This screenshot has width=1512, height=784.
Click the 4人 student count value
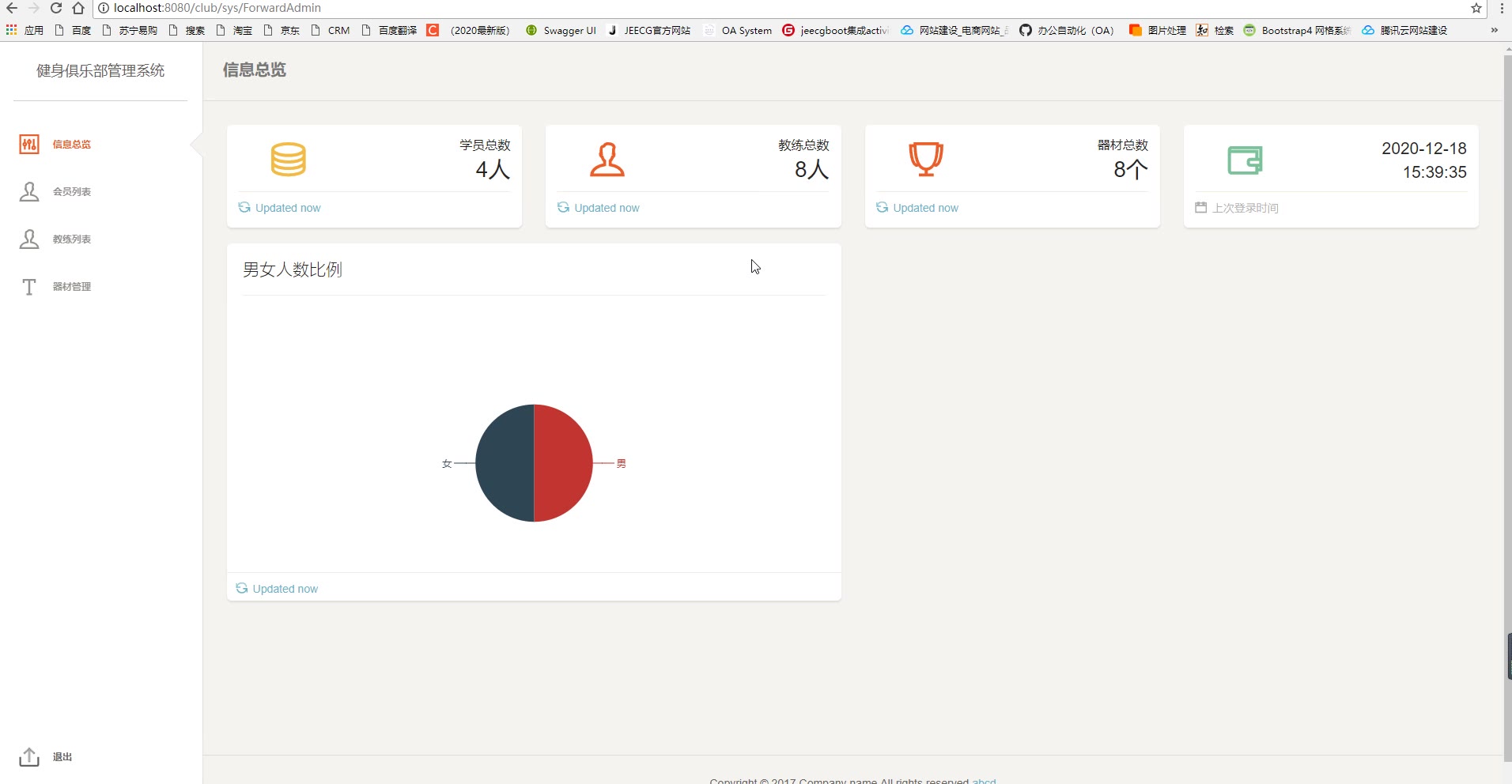tap(493, 169)
